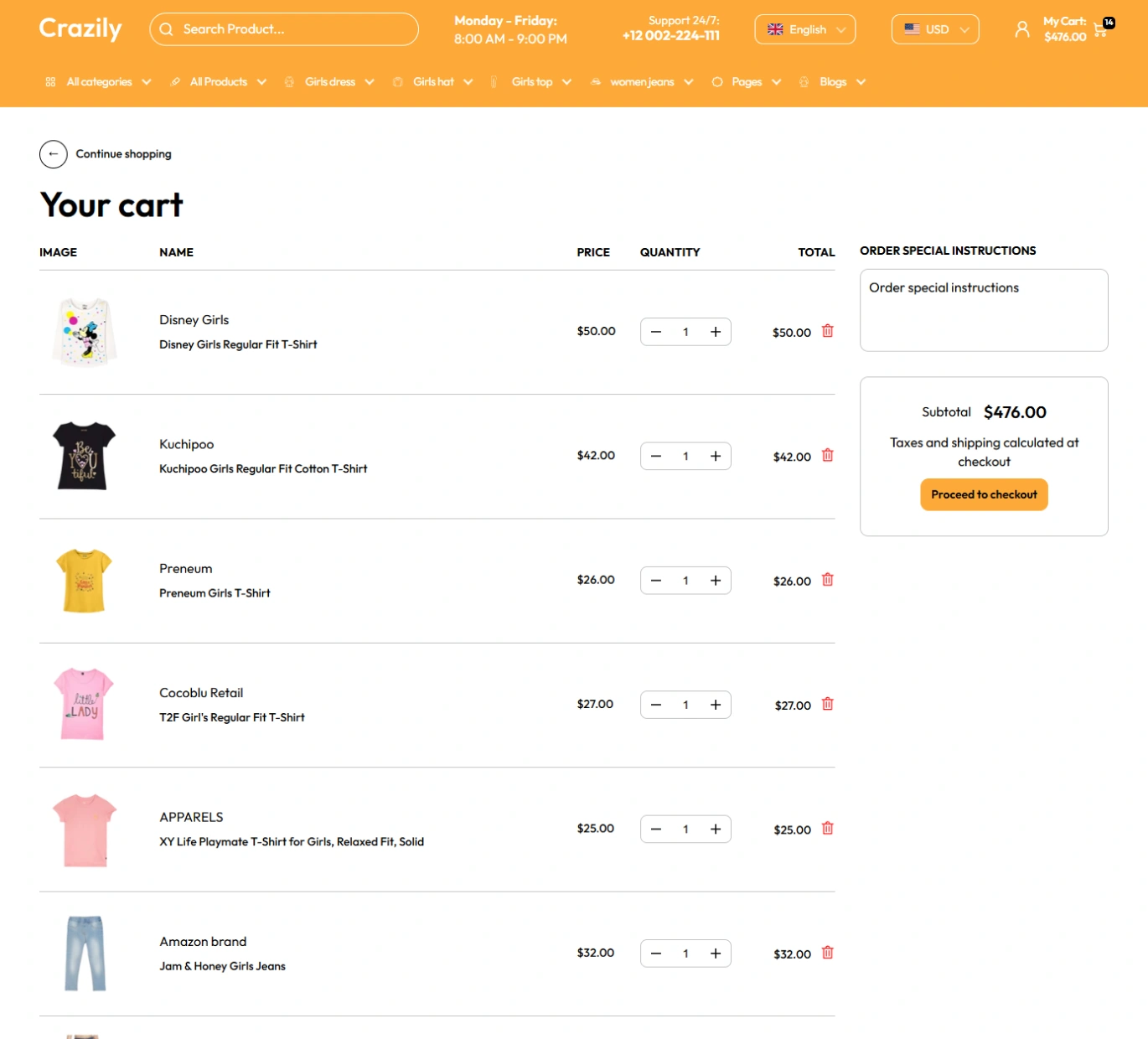Remove the Kuchipoo item using trash icon
The height and width of the screenshot is (1039, 1148).
coord(827,455)
